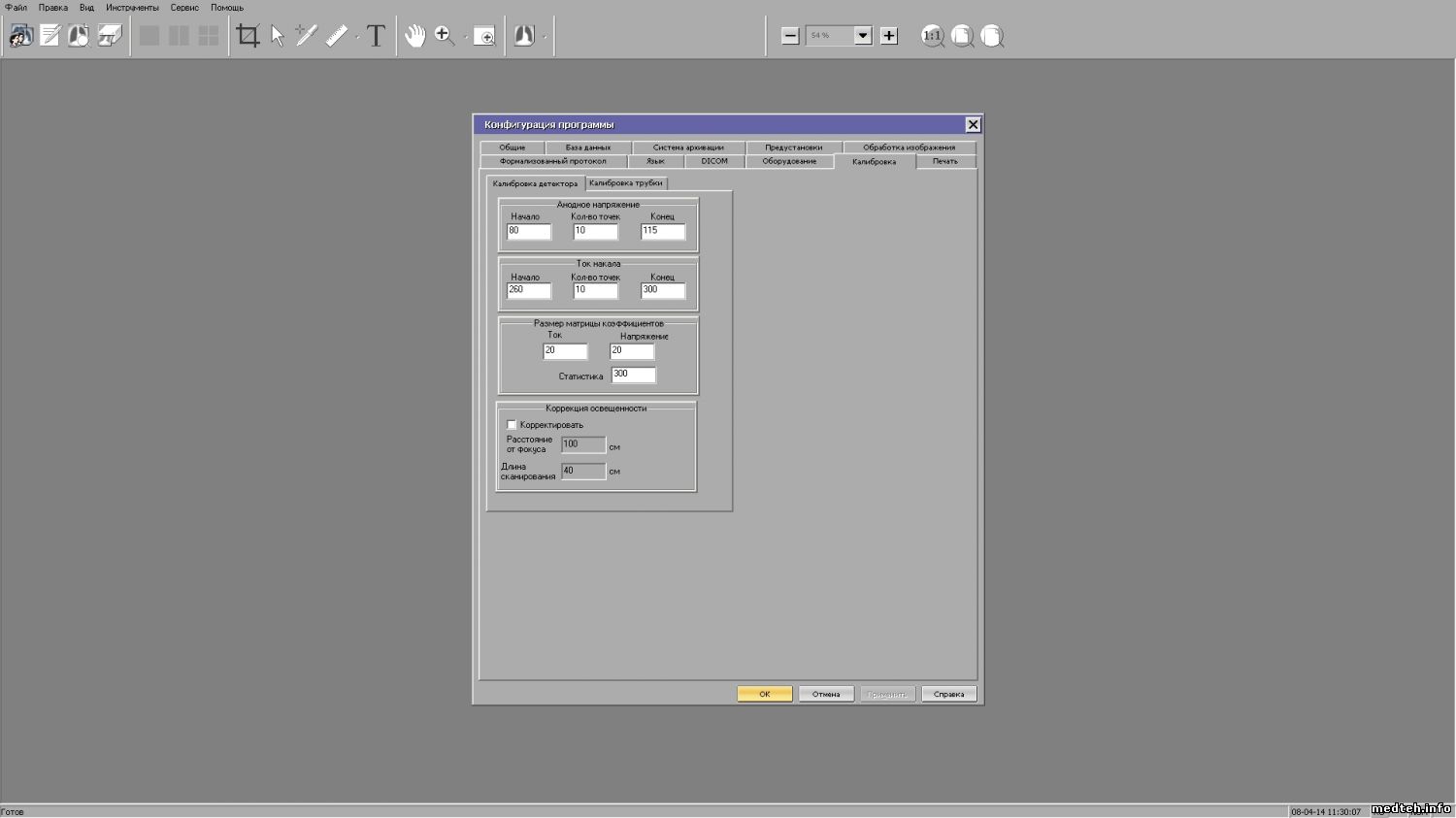Open the DICOM settings tab
The image size is (1456, 818).
click(x=714, y=161)
